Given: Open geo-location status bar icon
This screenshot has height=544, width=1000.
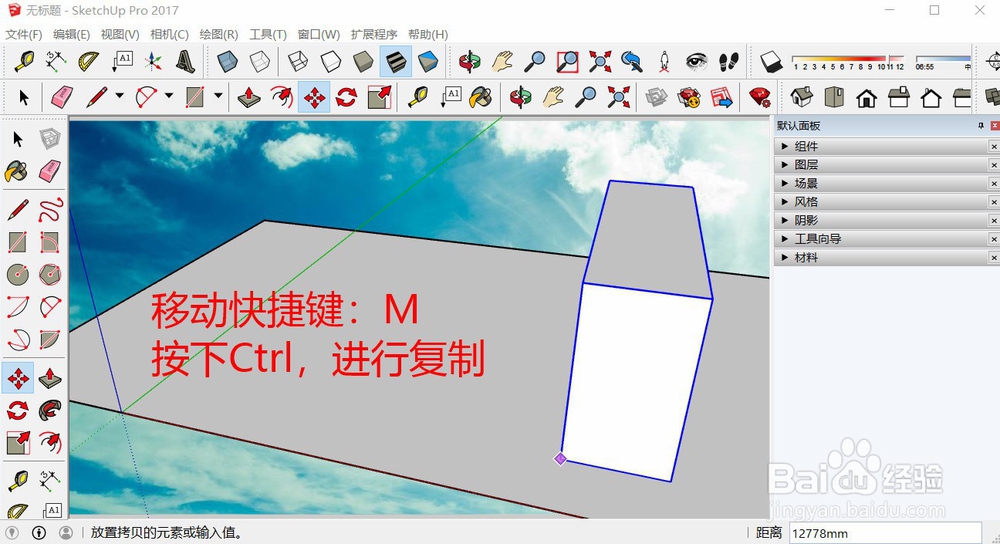Looking at the screenshot, I should click(x=11, y=533).
